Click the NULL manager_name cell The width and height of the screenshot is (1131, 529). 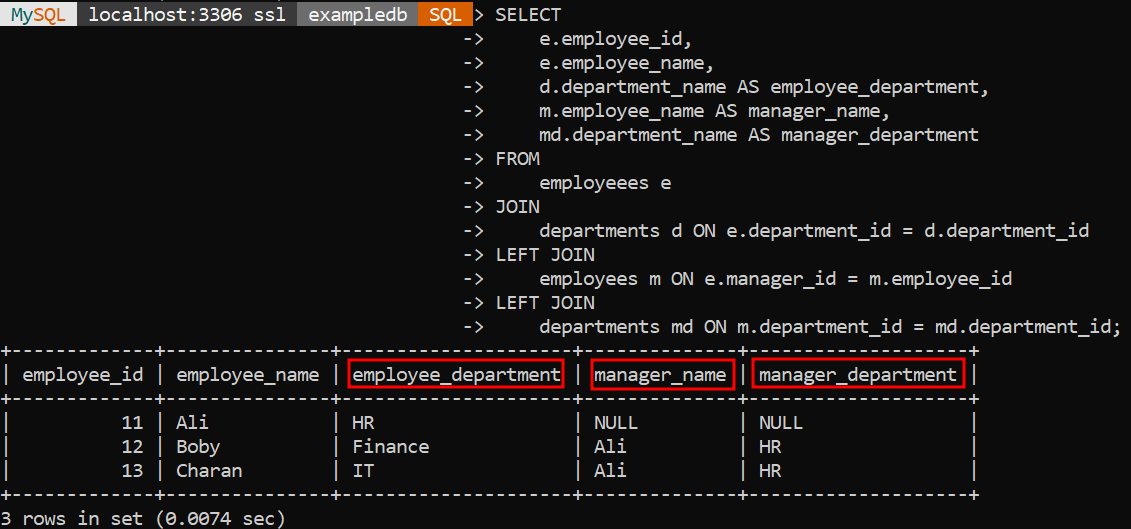click(x=616, y=423)
